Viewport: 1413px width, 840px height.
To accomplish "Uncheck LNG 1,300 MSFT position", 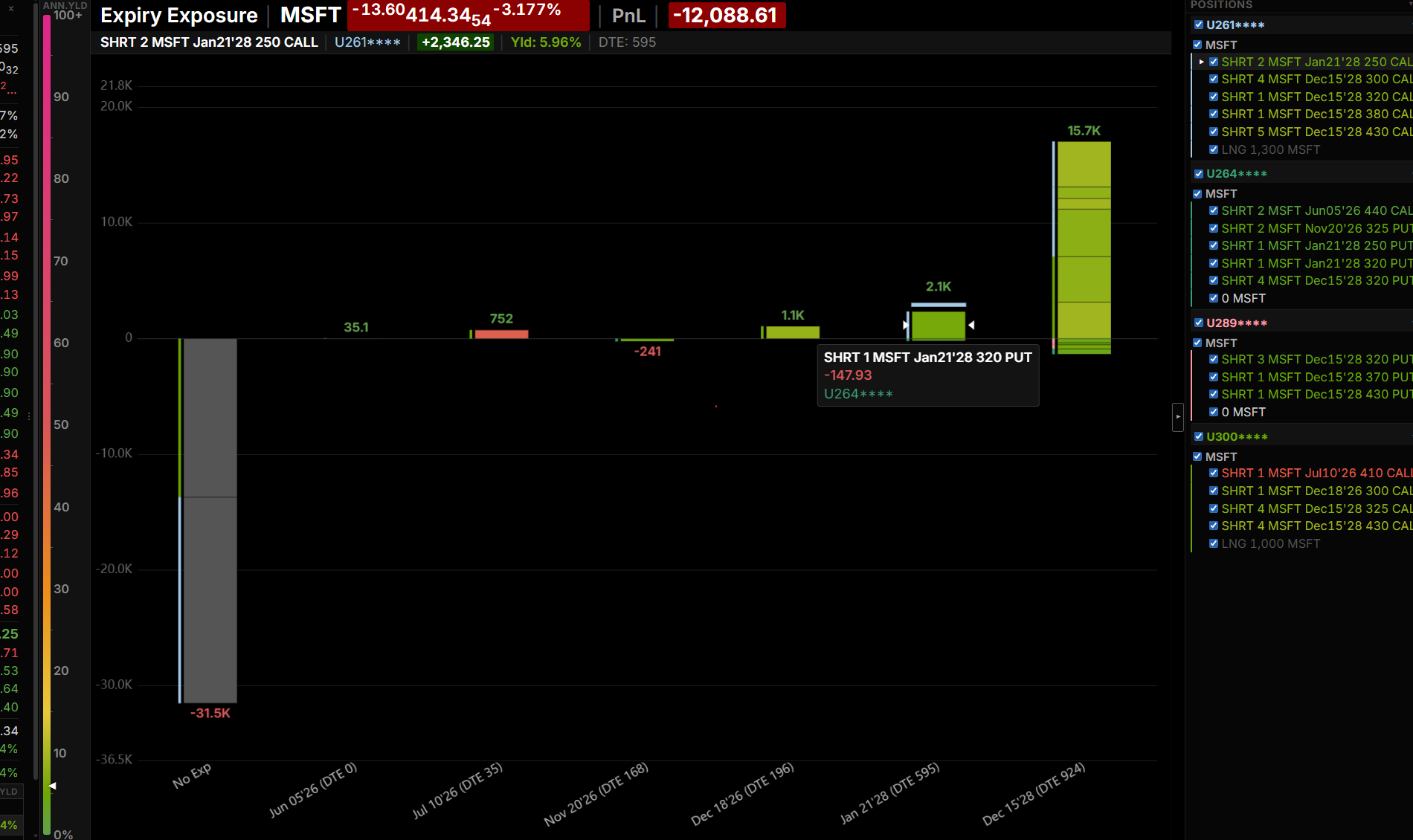I will (1214, 149).
